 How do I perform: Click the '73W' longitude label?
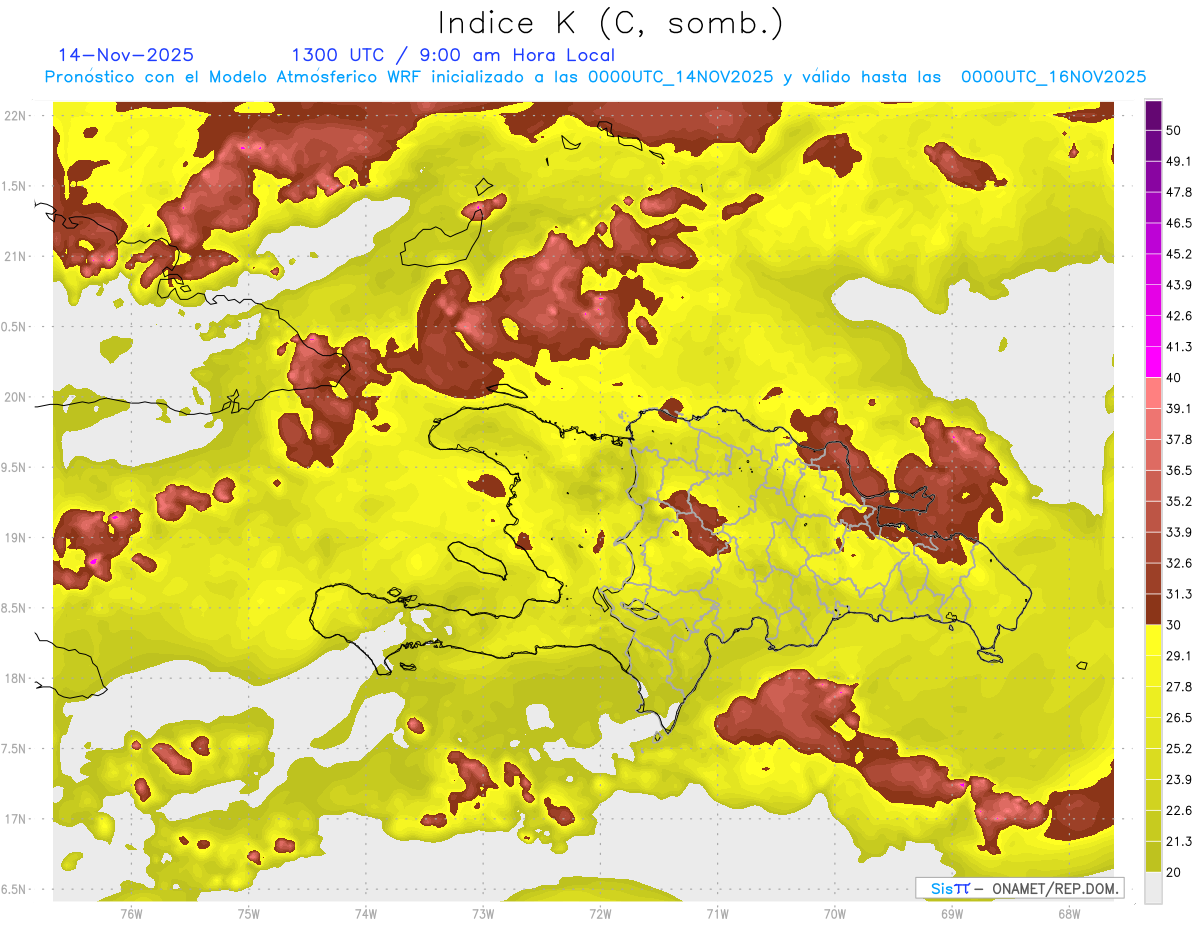click(x=483, y=913)
